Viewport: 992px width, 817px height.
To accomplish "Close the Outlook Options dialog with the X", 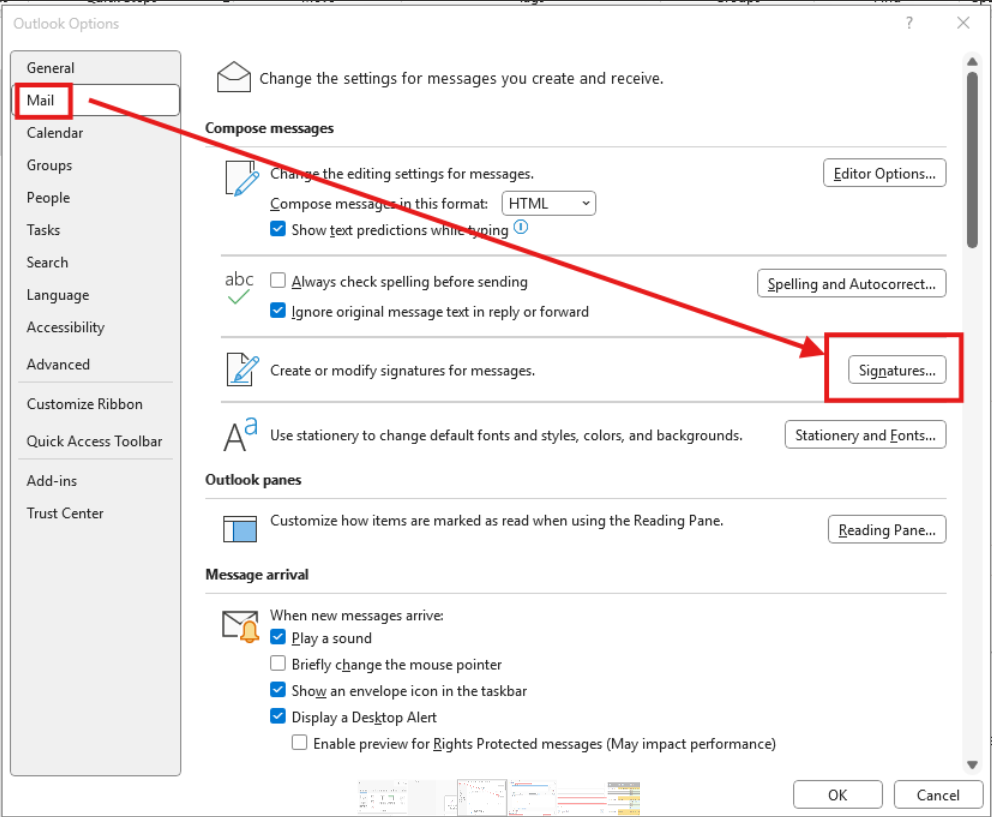I will 963,23.
